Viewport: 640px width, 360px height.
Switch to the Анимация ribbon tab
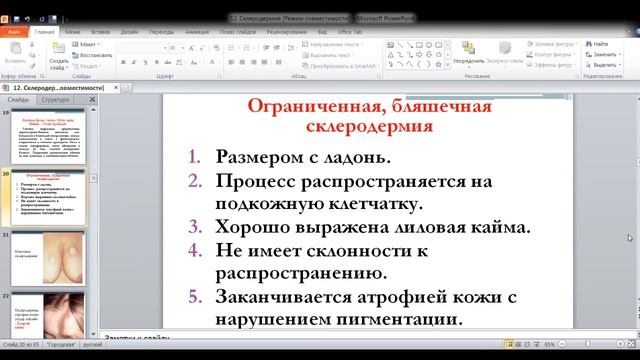pyautogui.click(x=197, y=32)
